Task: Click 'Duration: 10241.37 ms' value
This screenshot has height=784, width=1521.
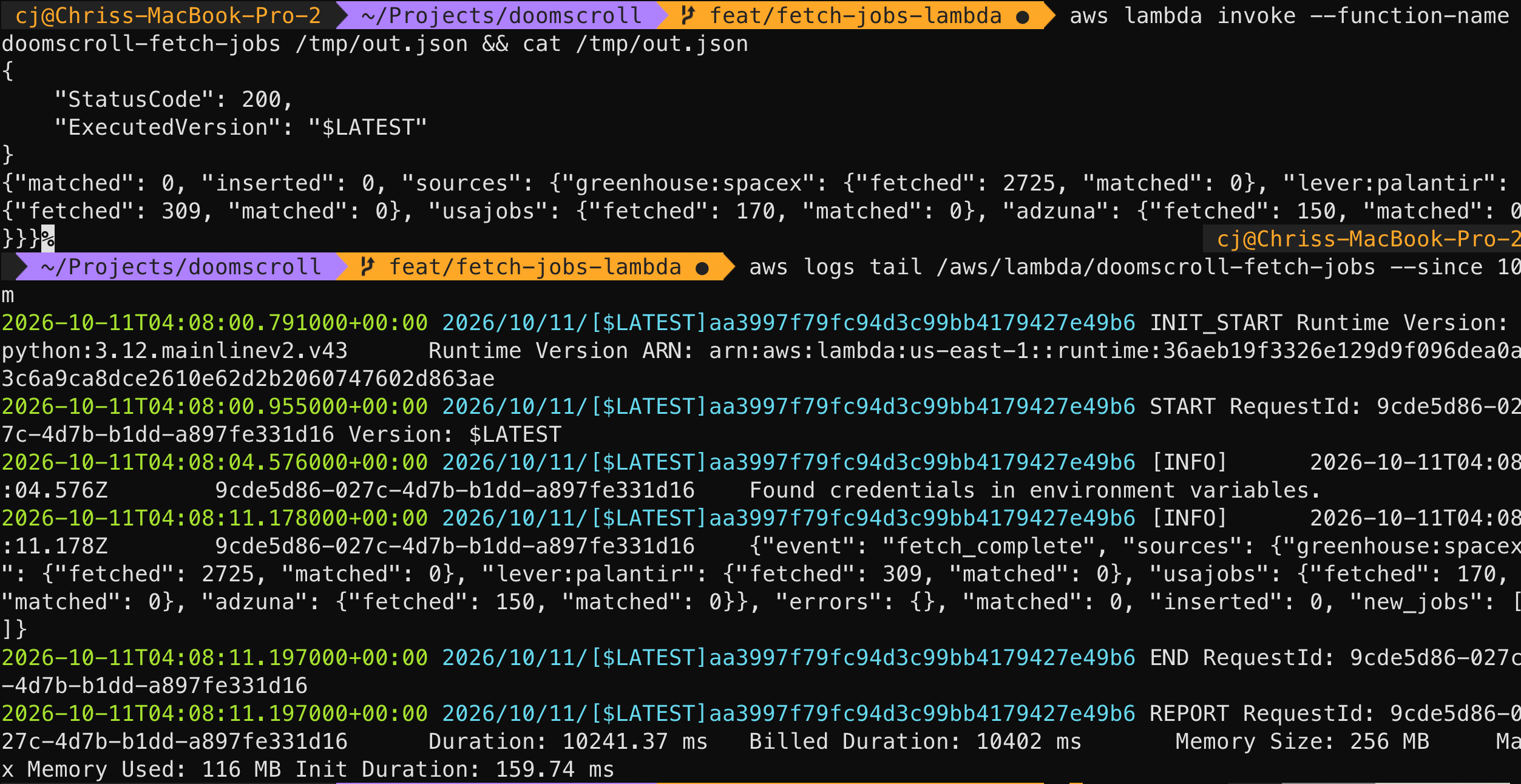Action: [569, 741]
